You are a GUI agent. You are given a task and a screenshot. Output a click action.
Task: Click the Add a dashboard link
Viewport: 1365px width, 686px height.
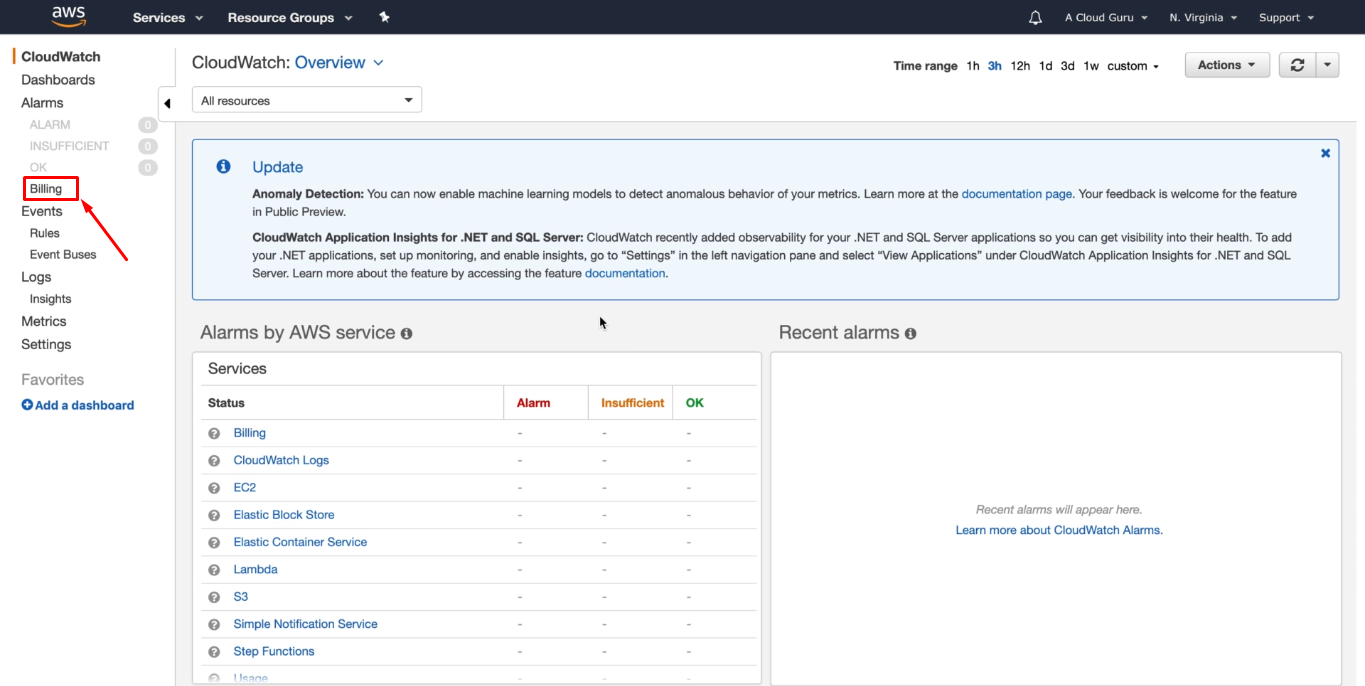pos(78,405)
